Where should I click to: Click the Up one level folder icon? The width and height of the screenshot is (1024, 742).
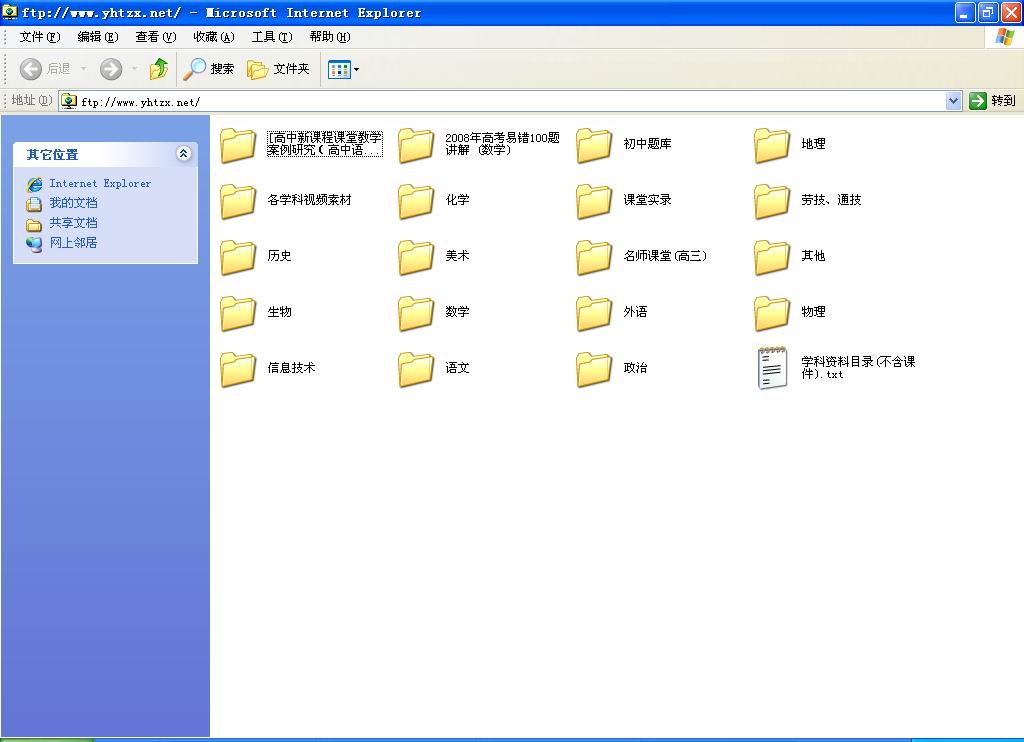158,69
